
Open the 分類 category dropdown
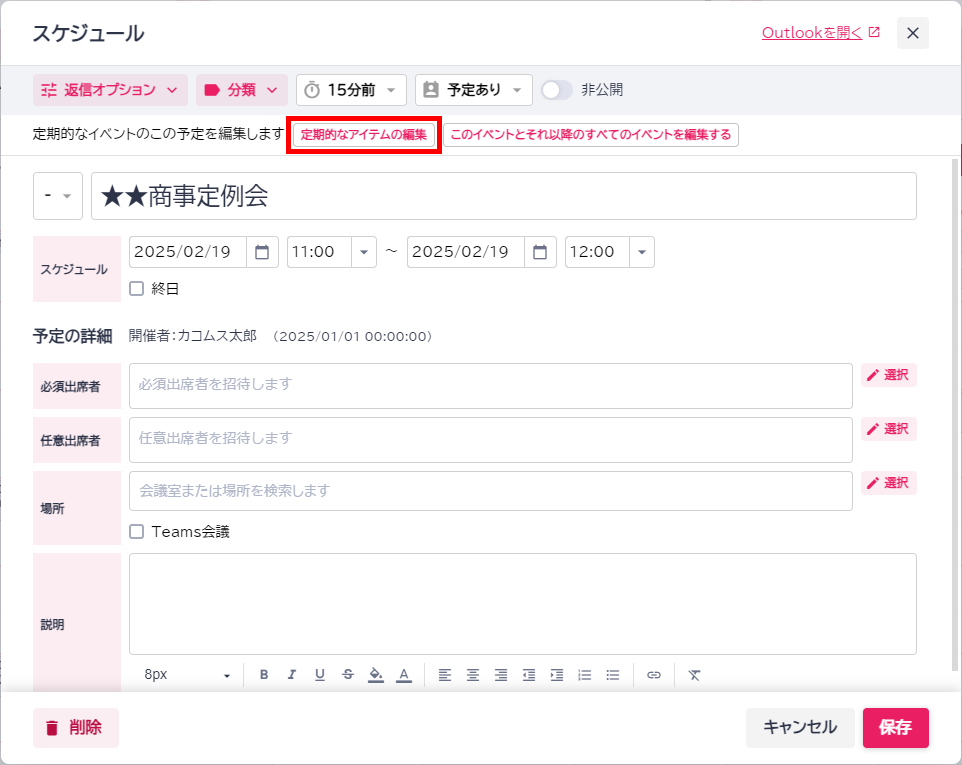click(242, 90)
